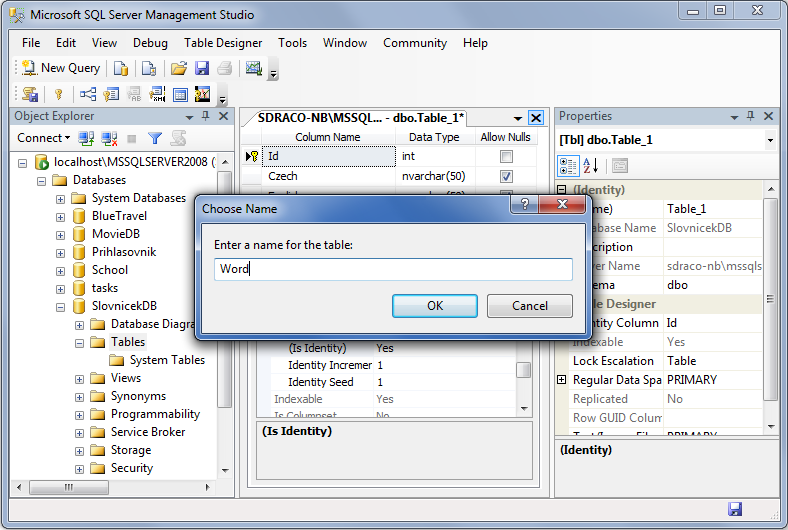Sort properties alphabetically with A-Z icon
788x530 pixels.
590,166
